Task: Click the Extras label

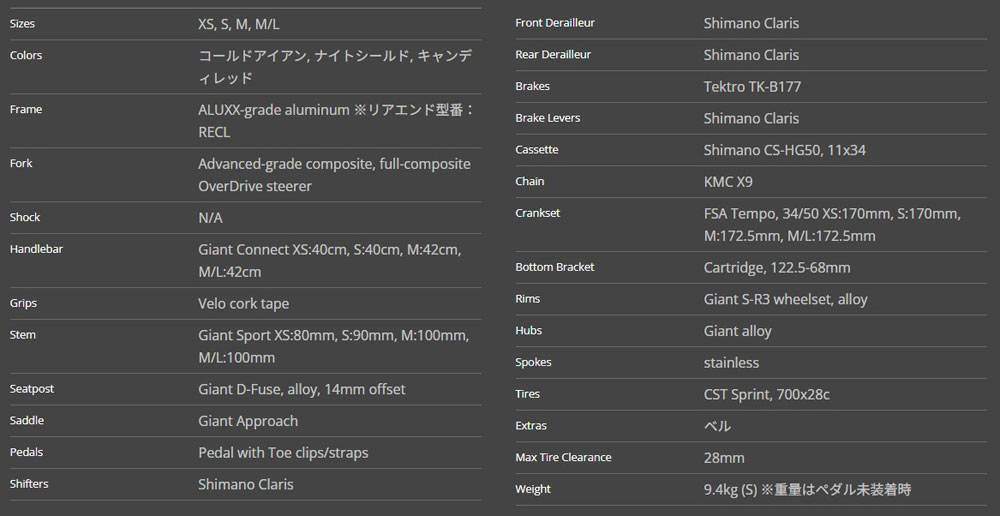Action: (x=531, y=426)
